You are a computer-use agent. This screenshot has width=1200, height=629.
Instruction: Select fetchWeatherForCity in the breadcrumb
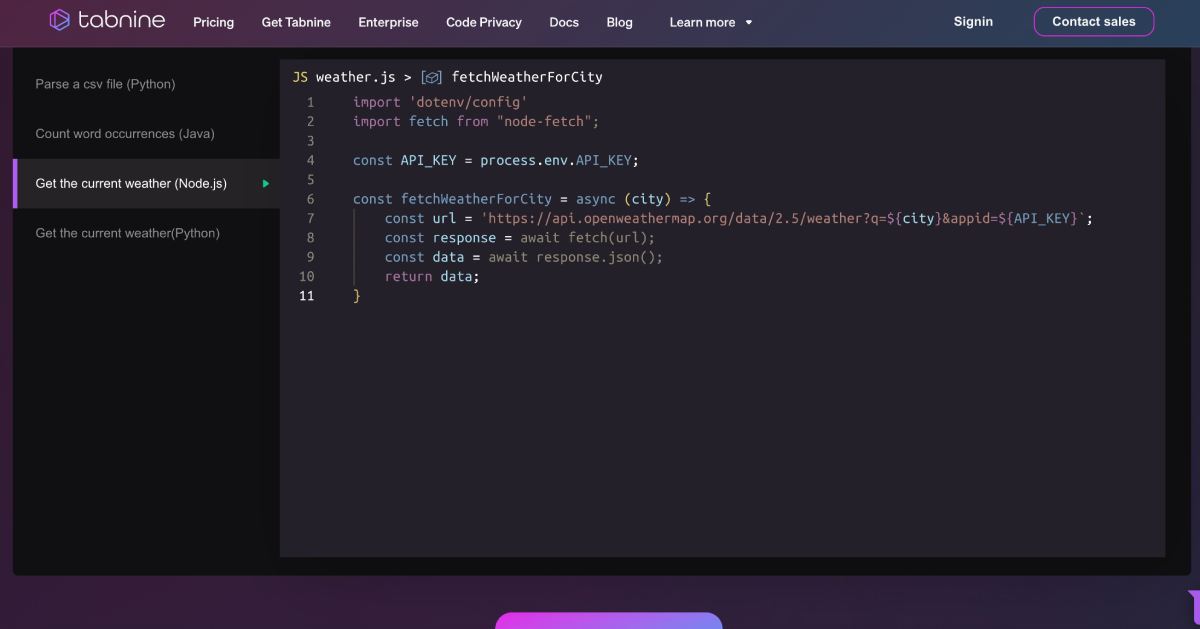point(529,76)
